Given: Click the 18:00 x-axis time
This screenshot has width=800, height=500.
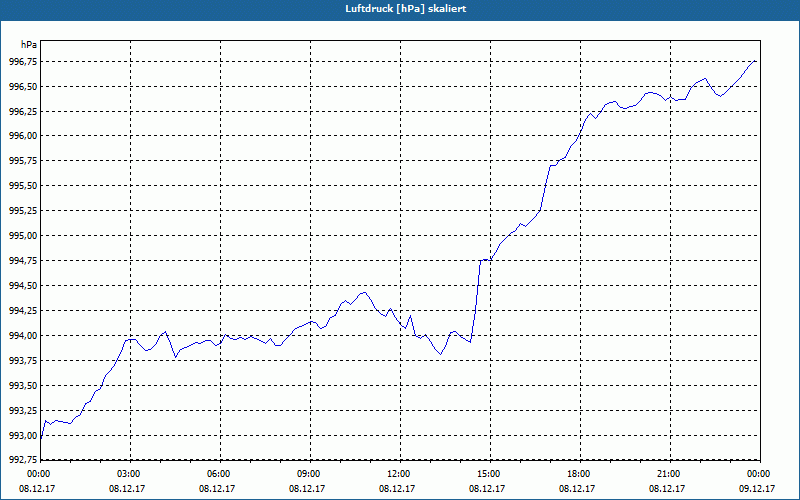Looking at the screenshot, I should pos(577,474).
